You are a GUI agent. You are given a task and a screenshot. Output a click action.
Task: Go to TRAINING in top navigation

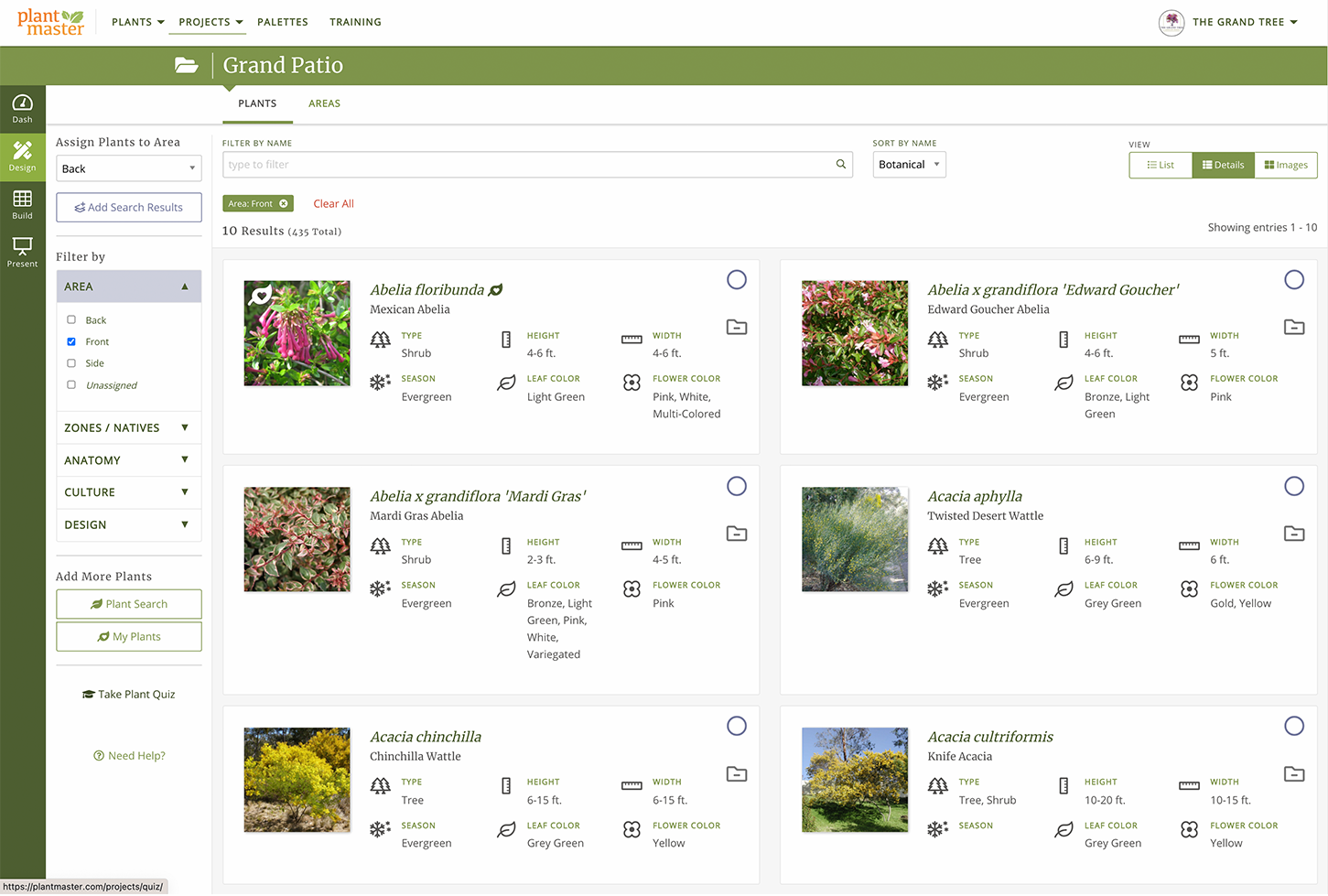pyautogui.click(x=355, y=22)
